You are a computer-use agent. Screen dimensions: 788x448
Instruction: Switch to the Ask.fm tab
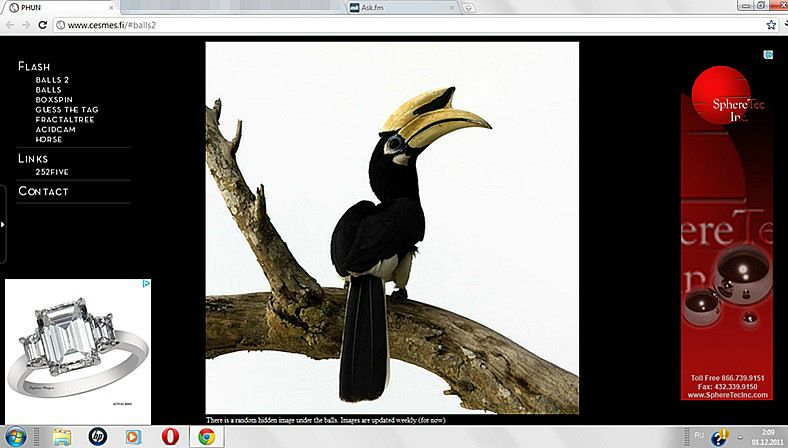[404, 7]
